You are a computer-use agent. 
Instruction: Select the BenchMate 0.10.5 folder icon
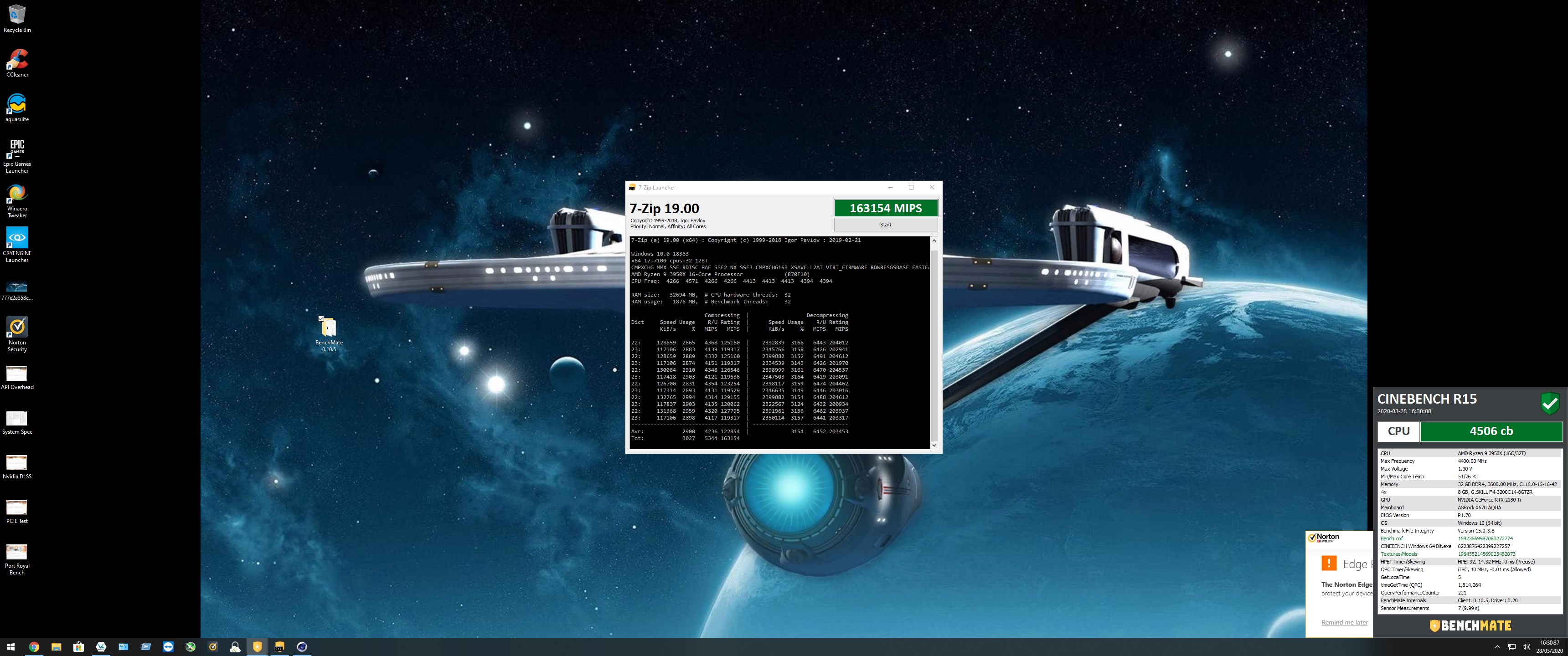click(329, 334)
